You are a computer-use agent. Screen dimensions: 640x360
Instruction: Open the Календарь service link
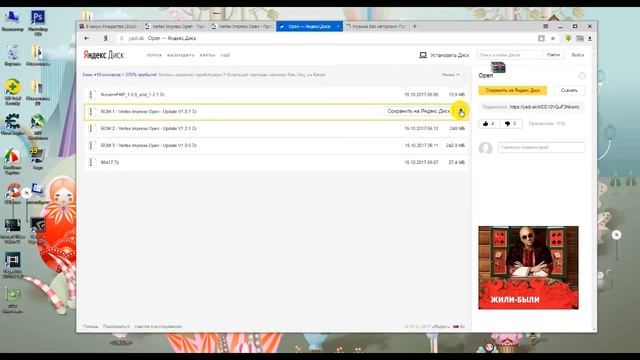(181, 55)
